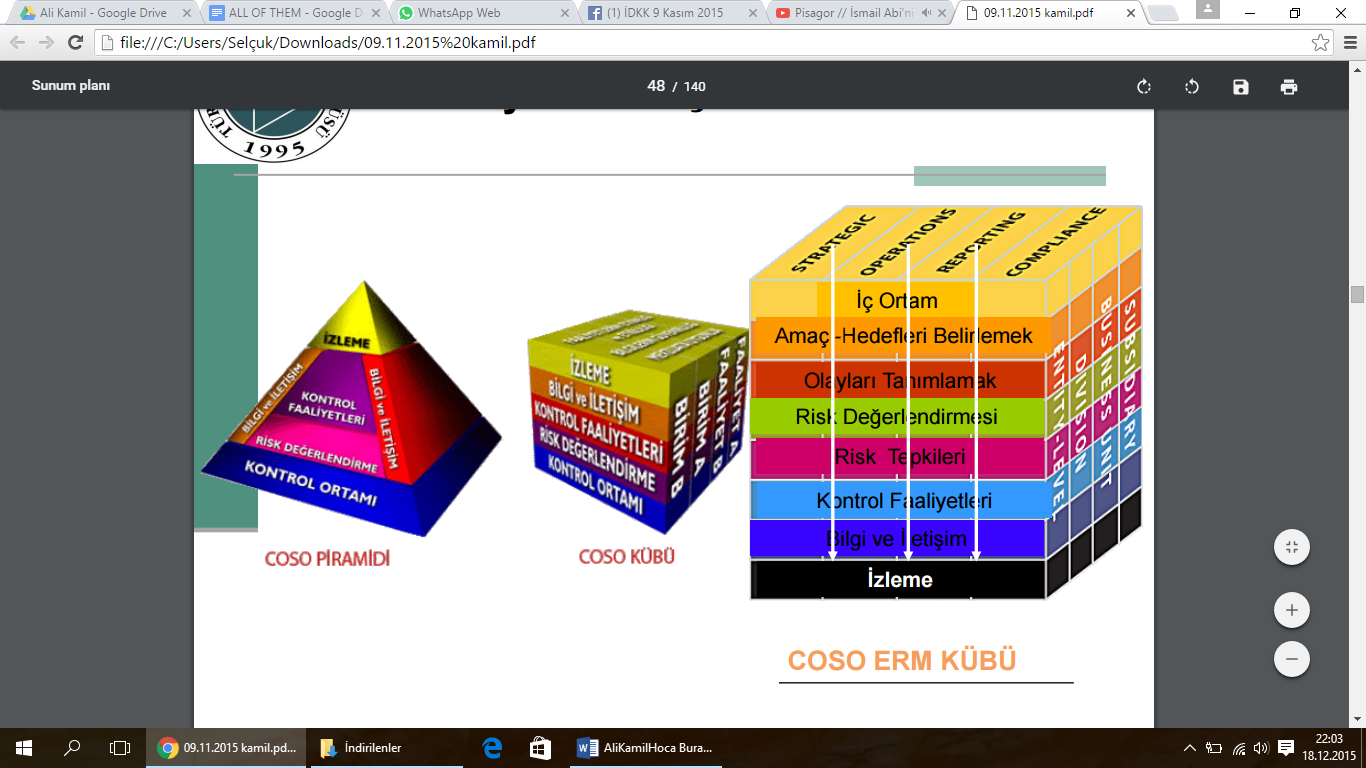The height and width of the screenshot is (768, 1366).
Task: Open volume control in system tray
Action: [x=1261, y=747]
